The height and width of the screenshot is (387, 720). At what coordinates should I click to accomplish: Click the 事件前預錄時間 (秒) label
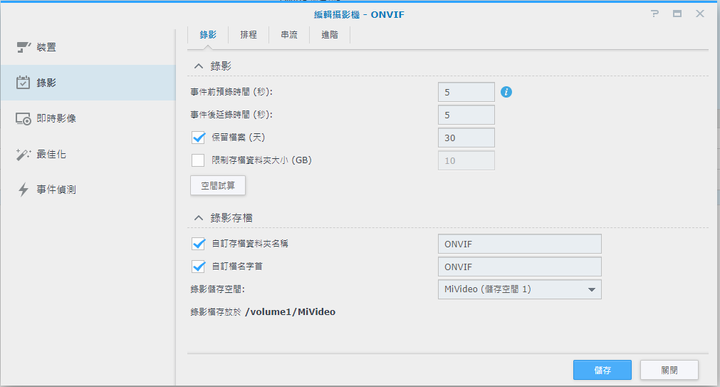tap(231, 92)
